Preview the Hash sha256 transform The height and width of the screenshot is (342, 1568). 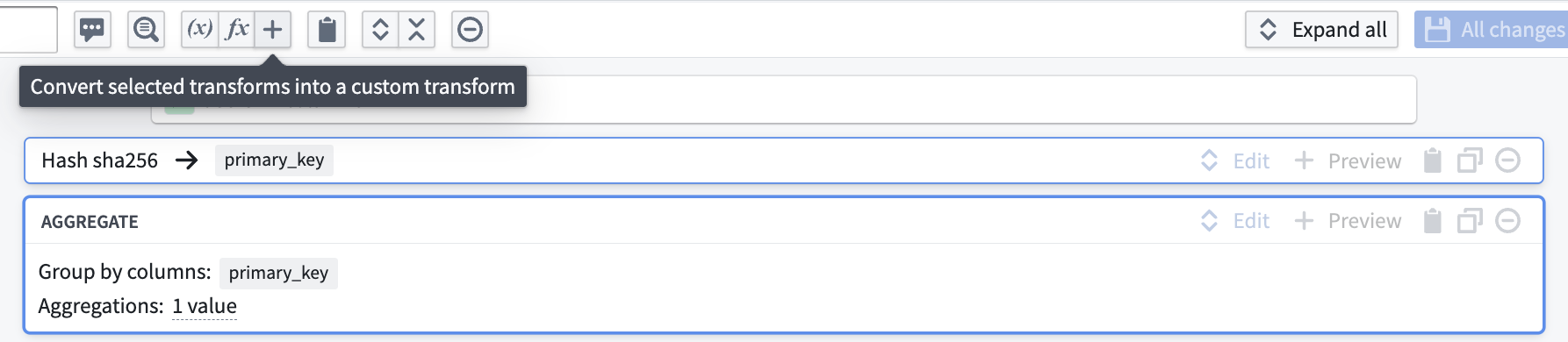(x=1349, y=160)
